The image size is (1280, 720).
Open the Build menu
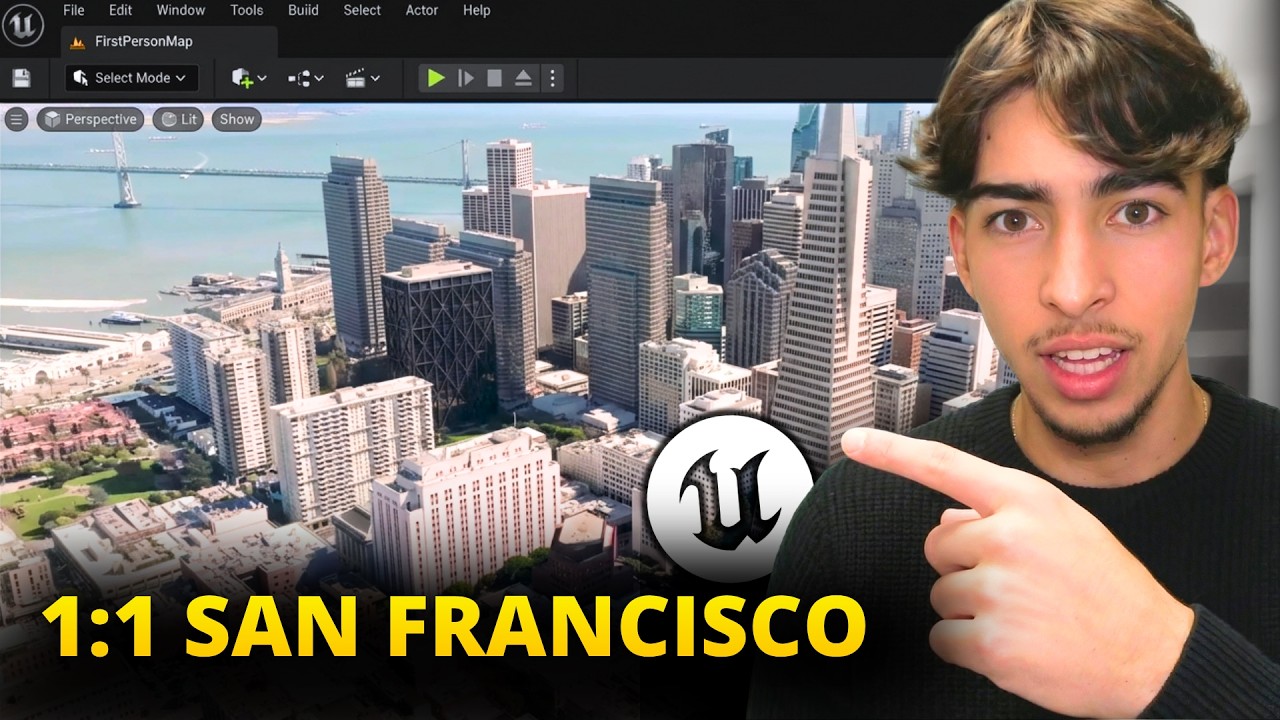303,10
